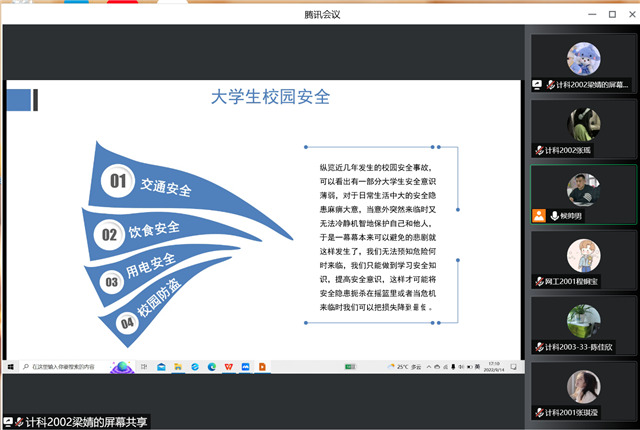Click the 01 number circle on slide
The width and height of the screenshot is (640, 430).
(118, 181)
